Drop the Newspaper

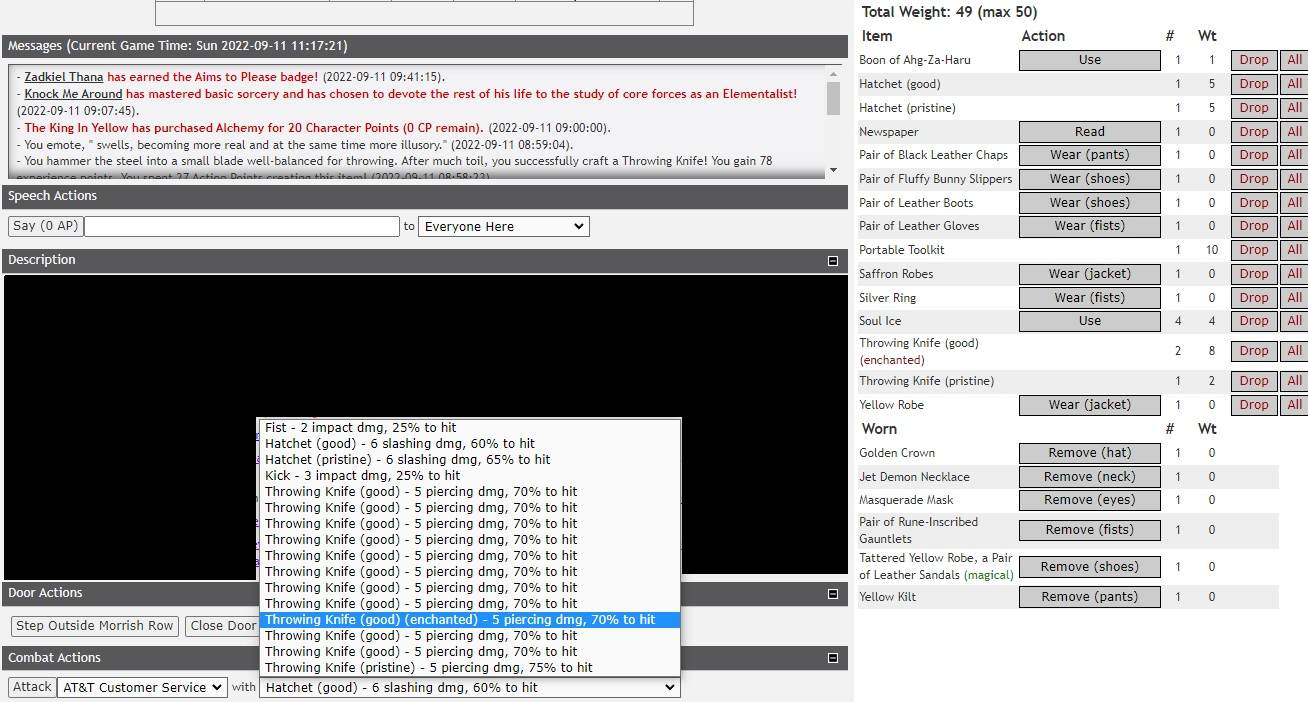coord(1254,132)
